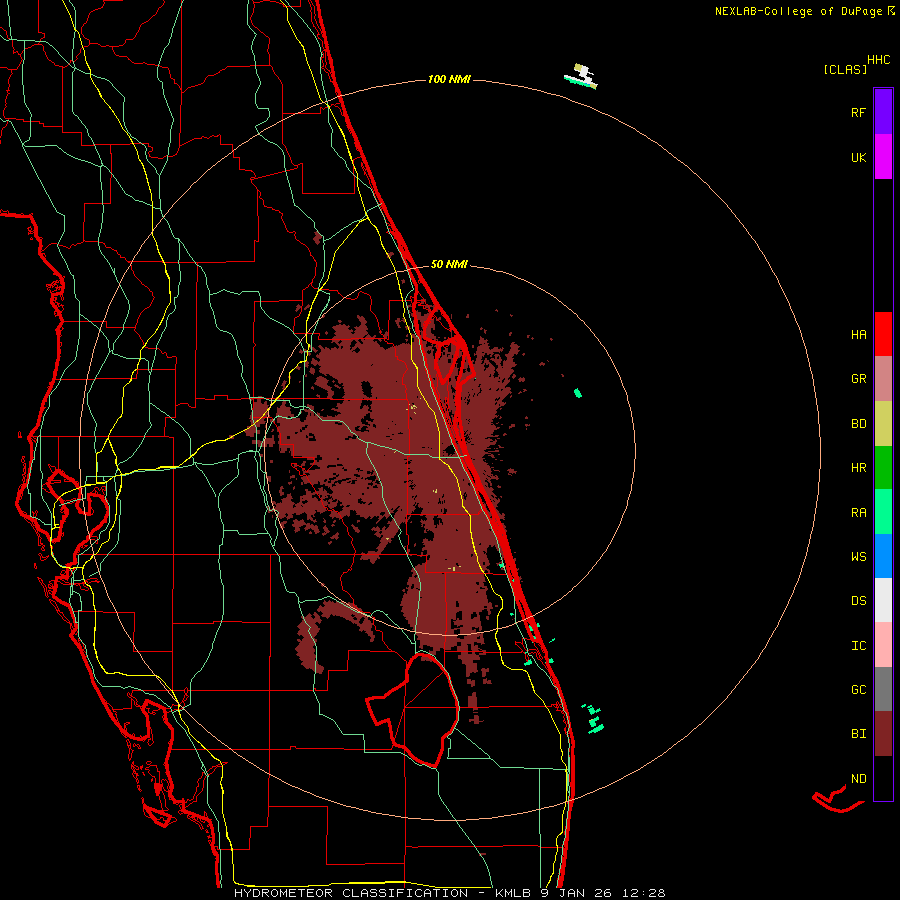The height and width of the screenshot is (900, 900).
Task: Click the "IC" legend label
Action: (858, 646)
